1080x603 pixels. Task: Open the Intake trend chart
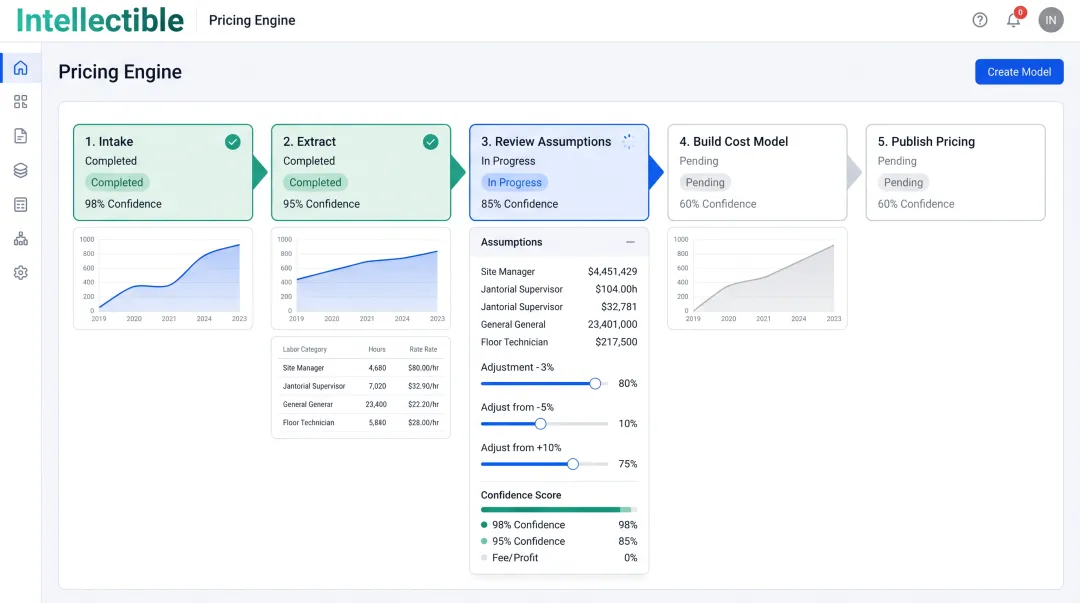163,278
